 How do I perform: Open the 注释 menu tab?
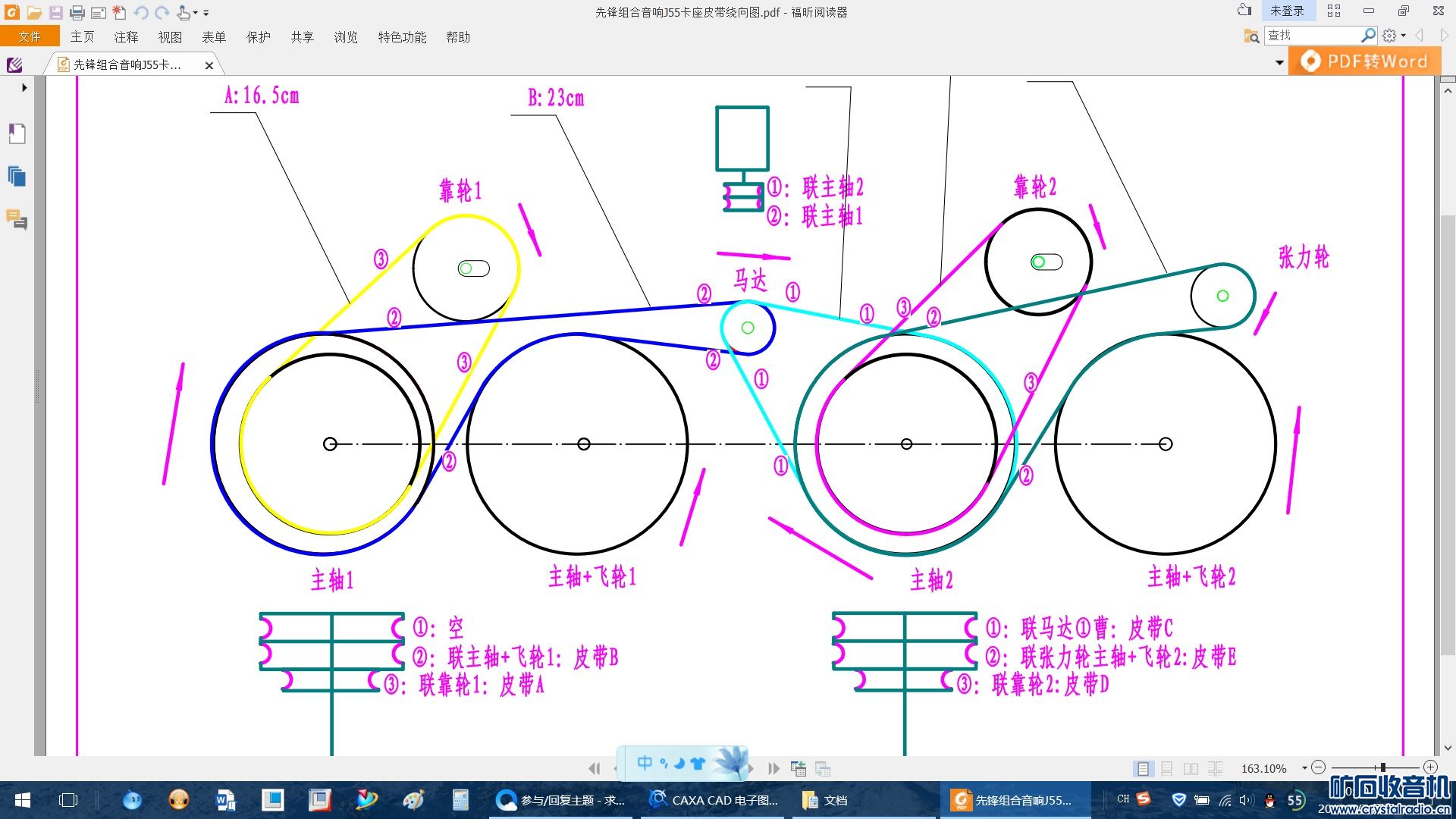(x=126, y=37)
